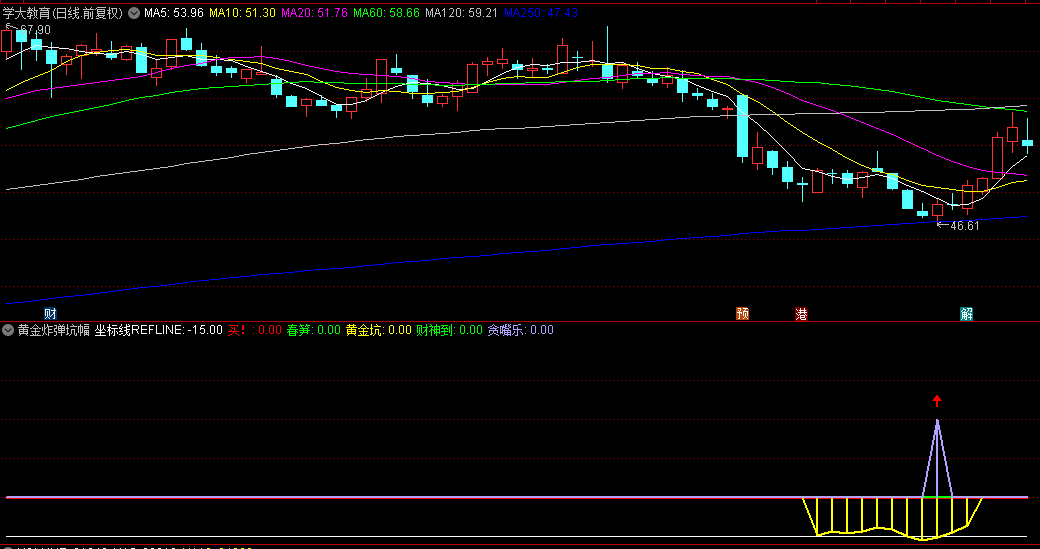Image resolution: width=1040 pixels, height=549 pixels.
Task: Click the 67.90 high price label
Action: [35, 29]
